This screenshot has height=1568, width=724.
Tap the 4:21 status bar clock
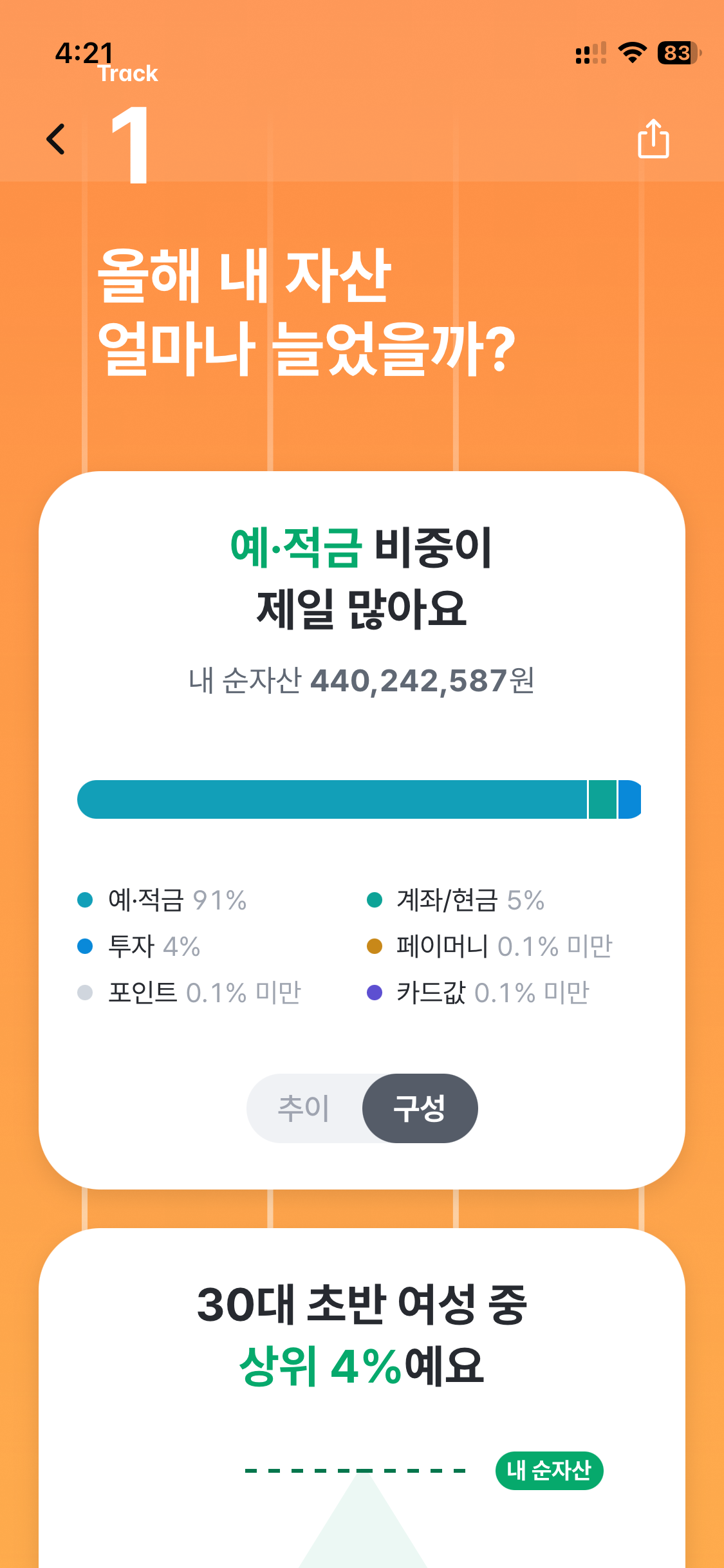coord(84,53)
